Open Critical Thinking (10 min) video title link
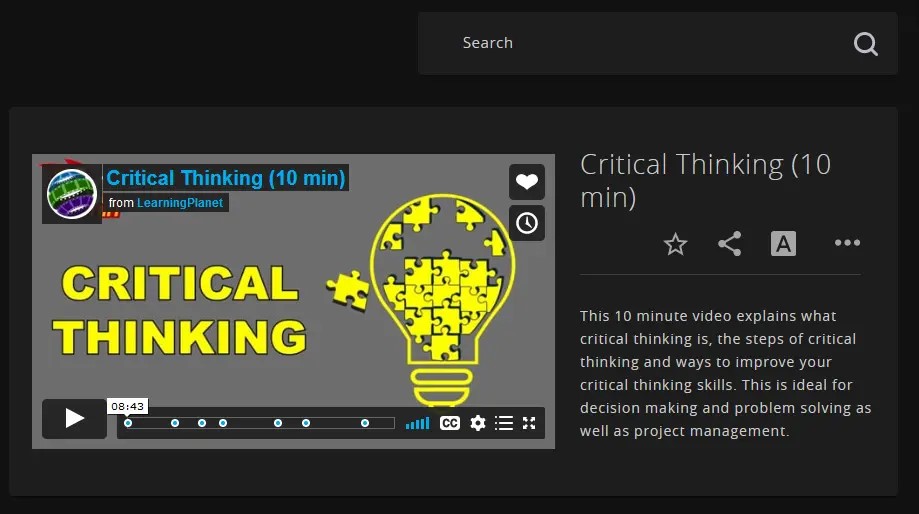 (x=226, y=178)
